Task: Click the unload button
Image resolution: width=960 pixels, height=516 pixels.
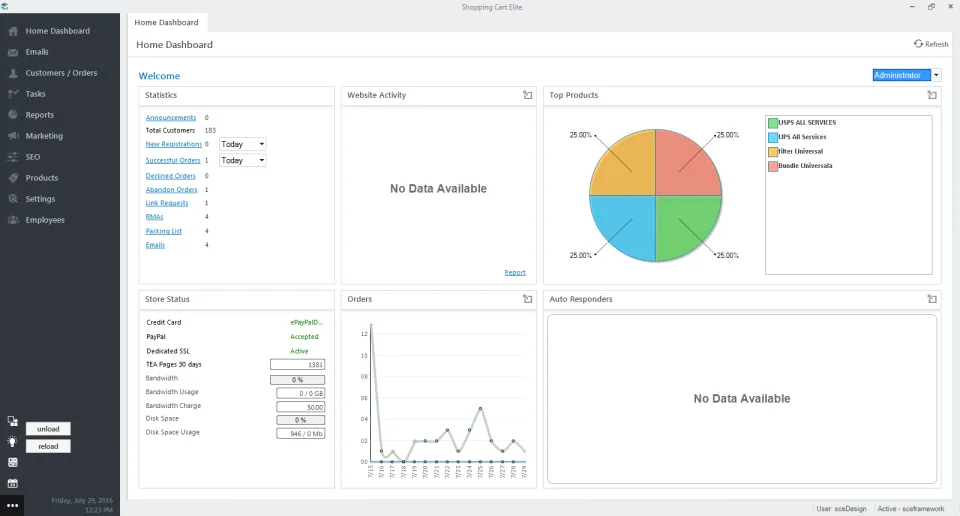Action: point(48,428)
